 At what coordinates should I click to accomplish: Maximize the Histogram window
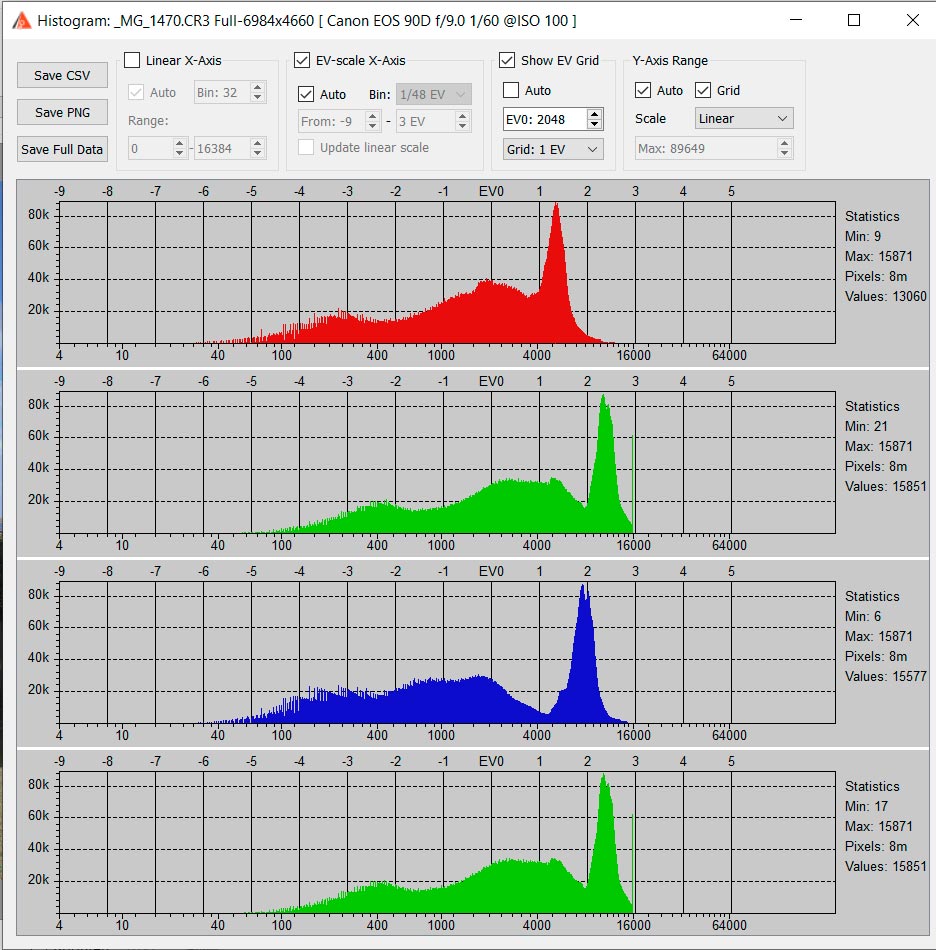(x=853, y=20)
